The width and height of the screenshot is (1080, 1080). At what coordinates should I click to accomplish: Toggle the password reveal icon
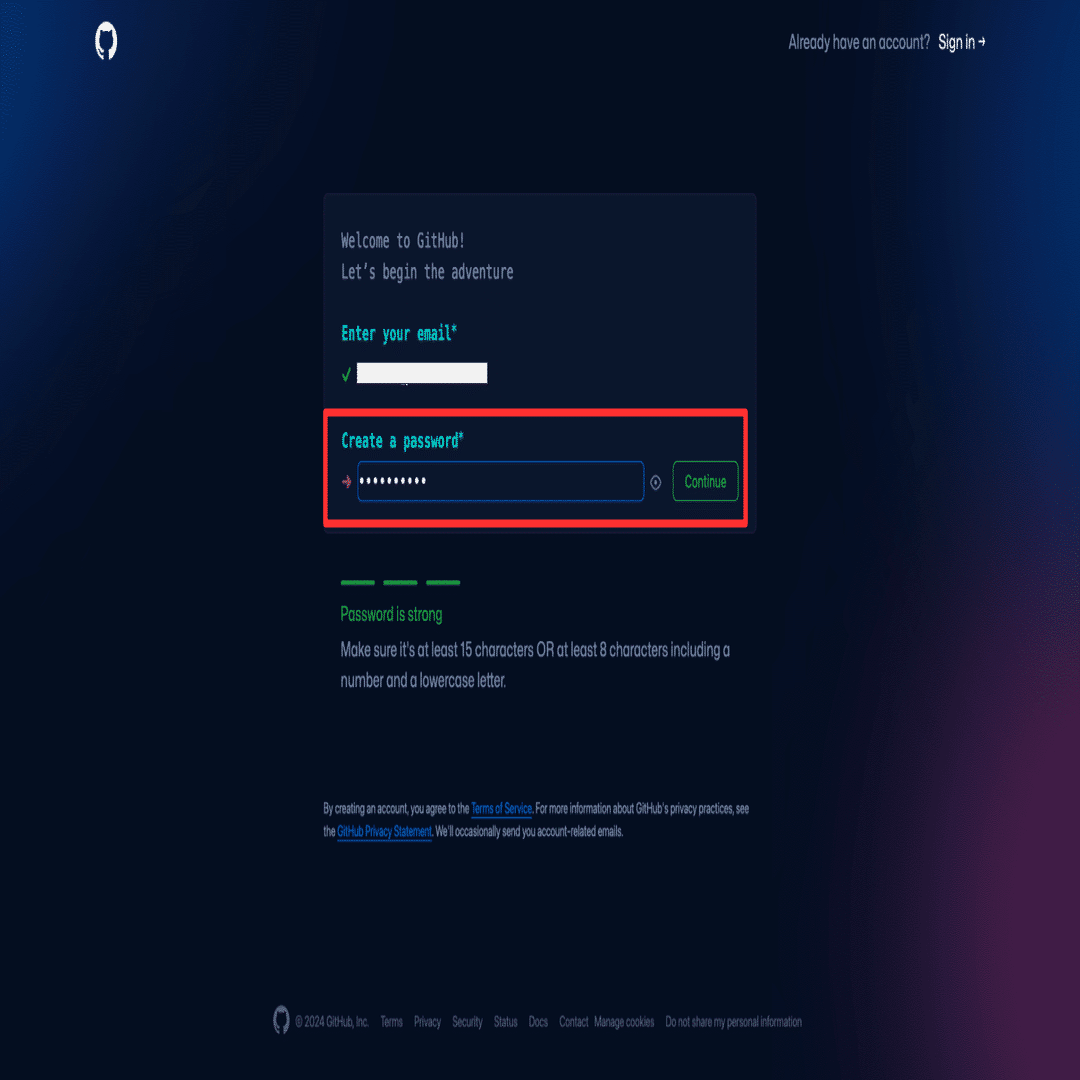pyautogui.click(x=656, y=482)
